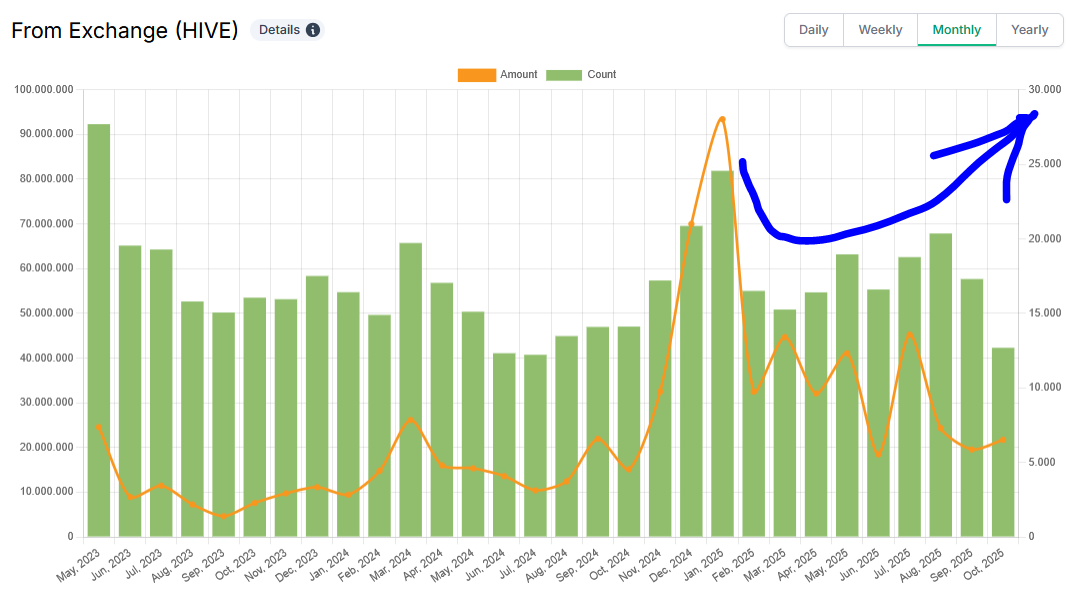Click the info icon next to Details
The image size is (1071, 601).
313,30
